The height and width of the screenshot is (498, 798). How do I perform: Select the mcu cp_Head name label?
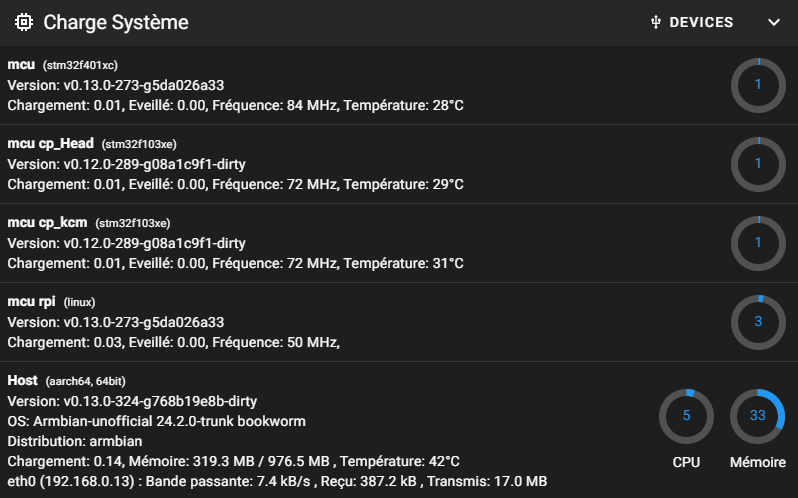pyautogui.click(x=50, y=143)
